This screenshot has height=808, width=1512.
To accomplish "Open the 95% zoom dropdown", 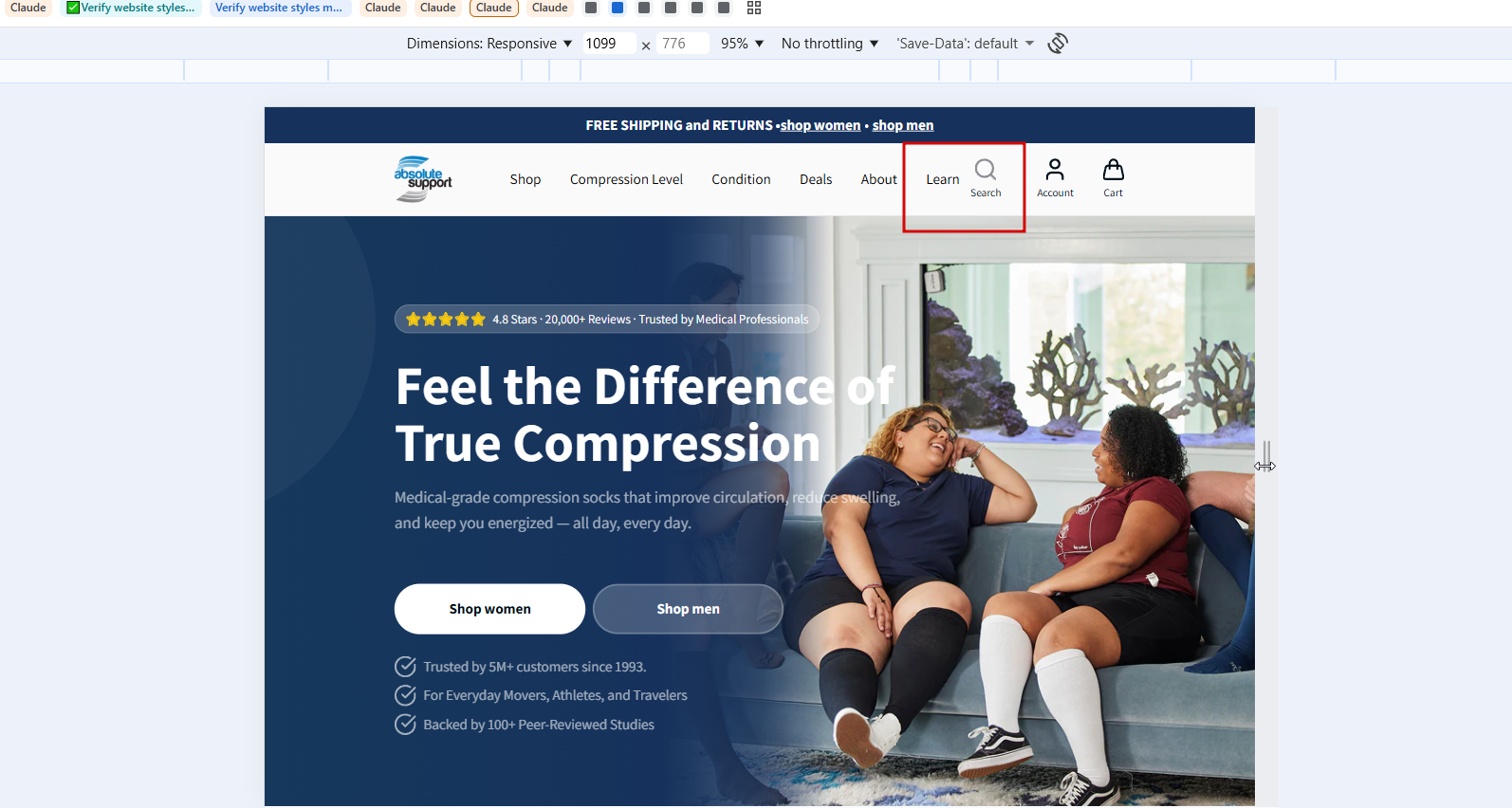I will pos(742,44).
